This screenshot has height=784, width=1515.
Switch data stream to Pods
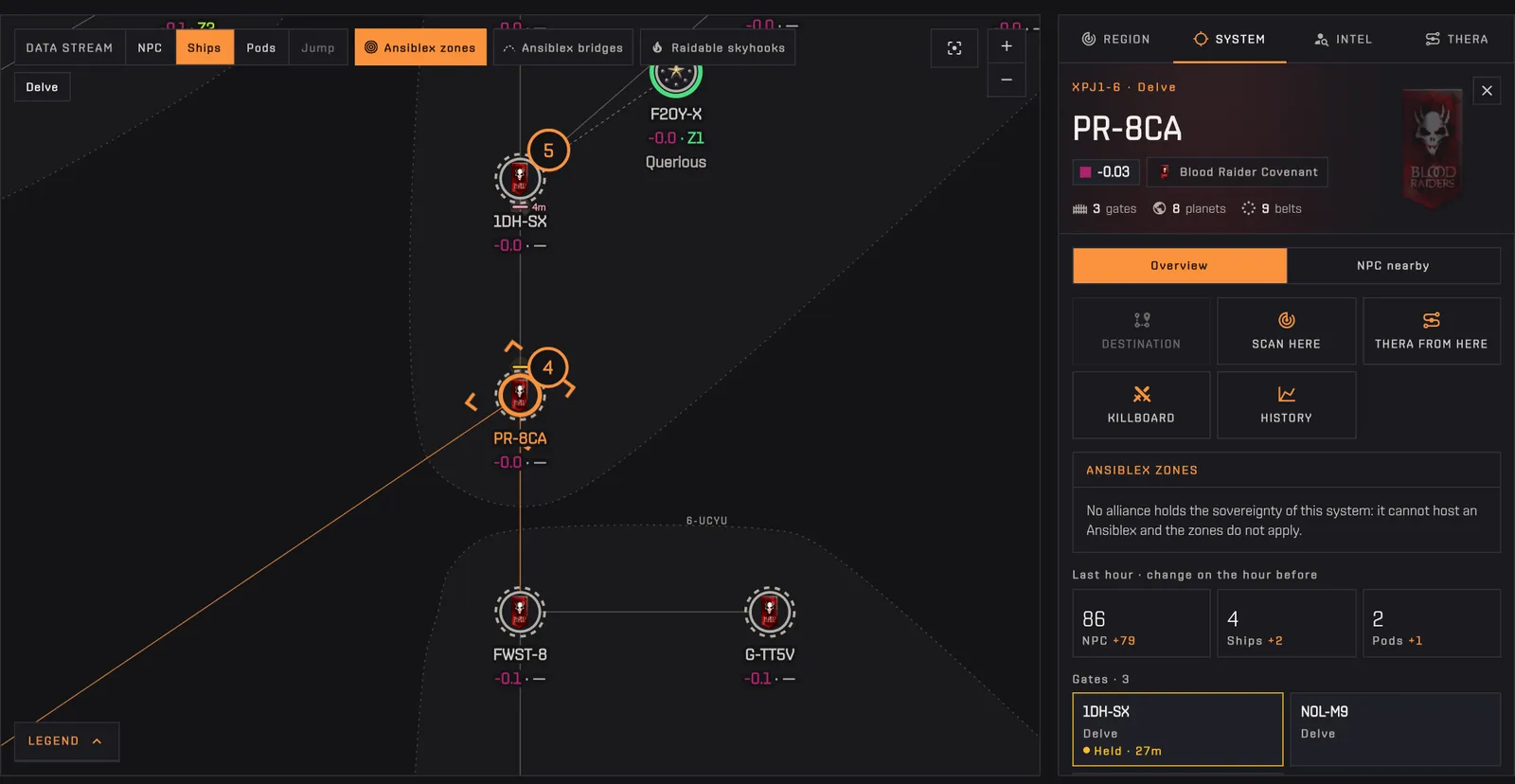pos(261,47)
